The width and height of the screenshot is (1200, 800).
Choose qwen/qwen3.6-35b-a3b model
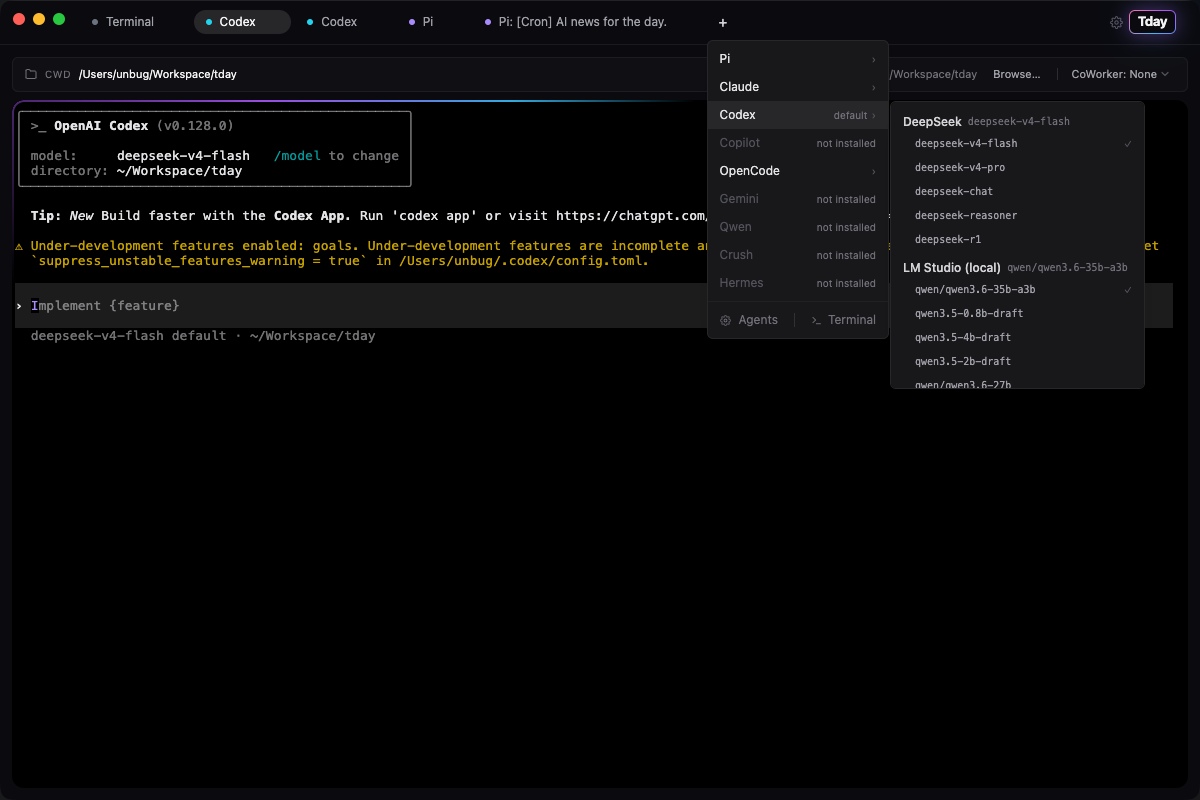click(x=1017, y=289)
